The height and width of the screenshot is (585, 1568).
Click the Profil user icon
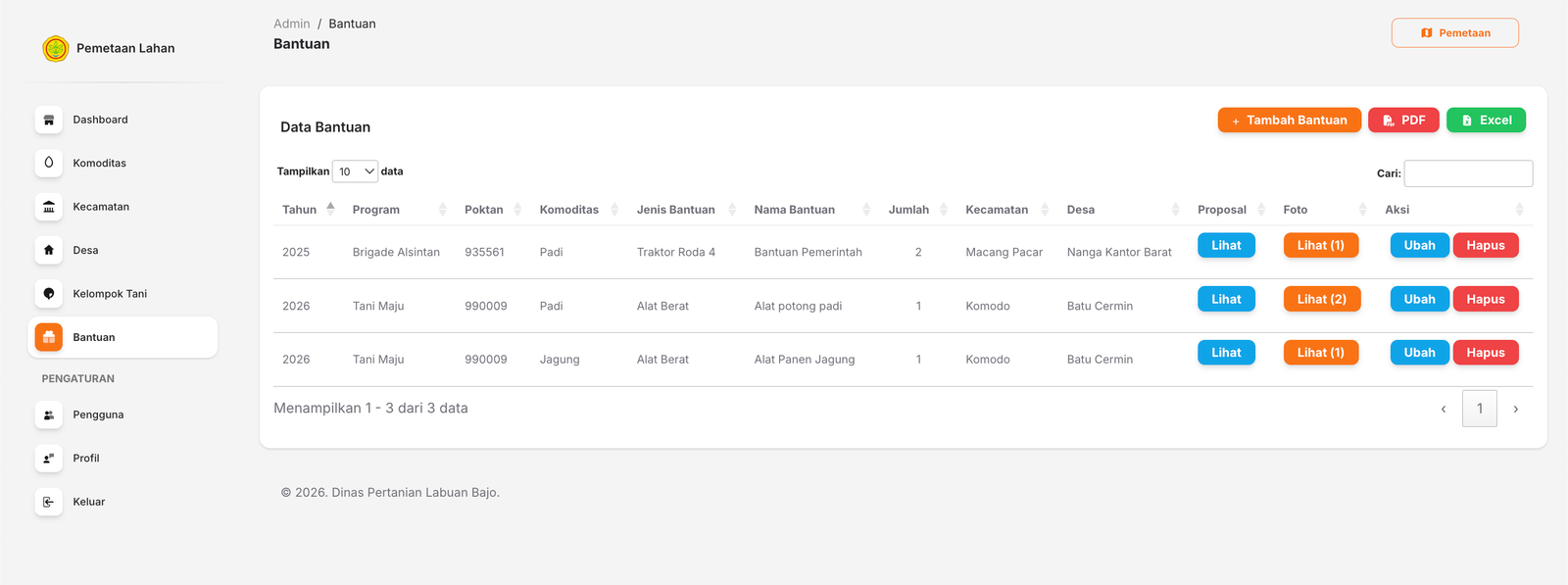[49, 458]
